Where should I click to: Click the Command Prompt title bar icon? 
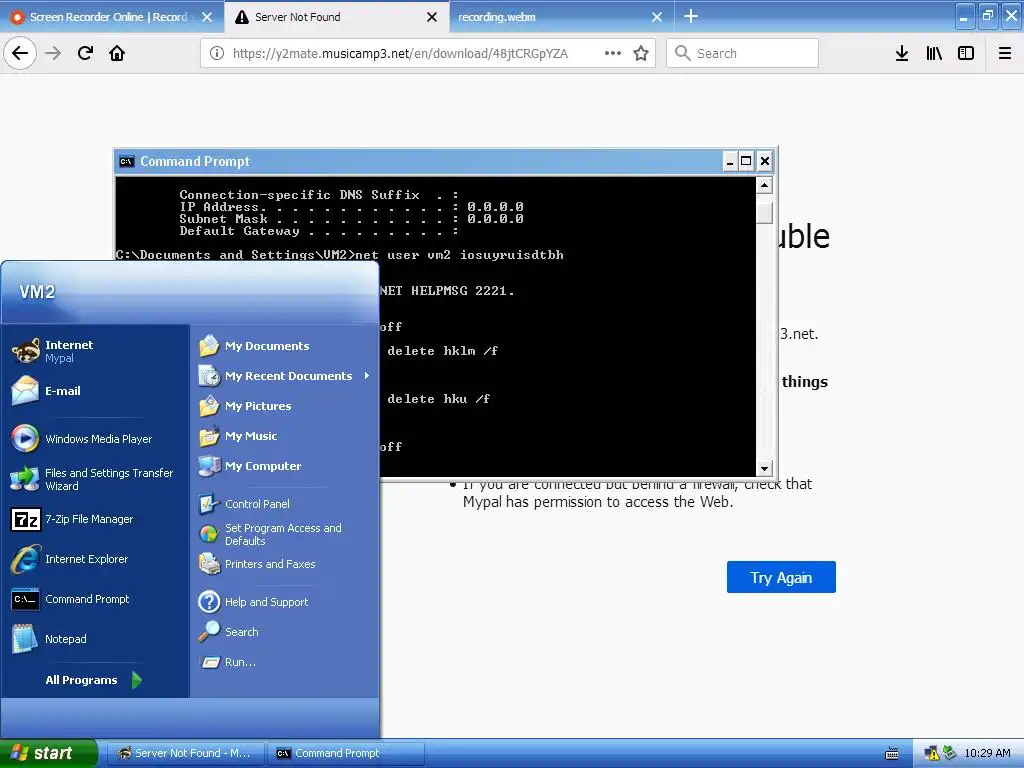pos(127,161)
